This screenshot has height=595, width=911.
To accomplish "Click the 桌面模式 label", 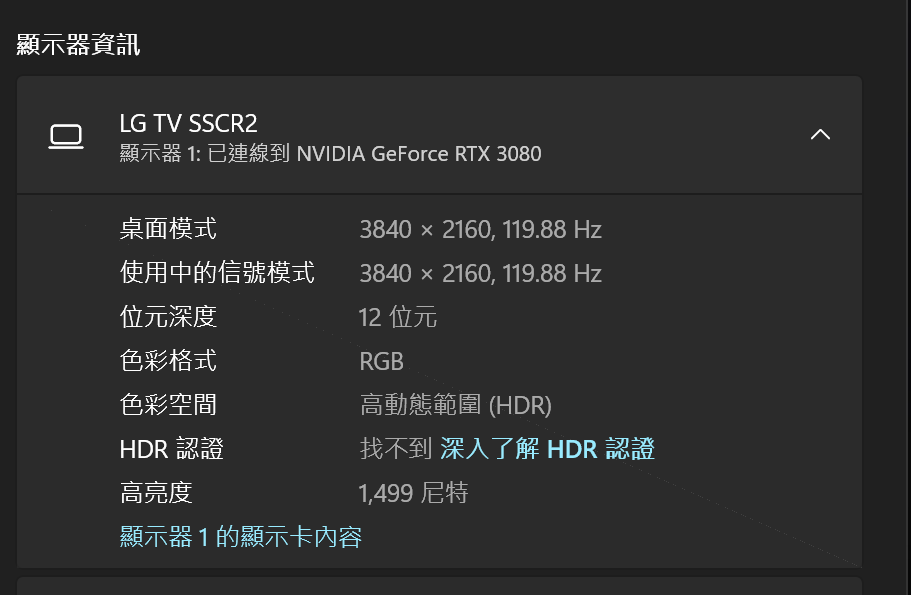I will click(168, 229).
